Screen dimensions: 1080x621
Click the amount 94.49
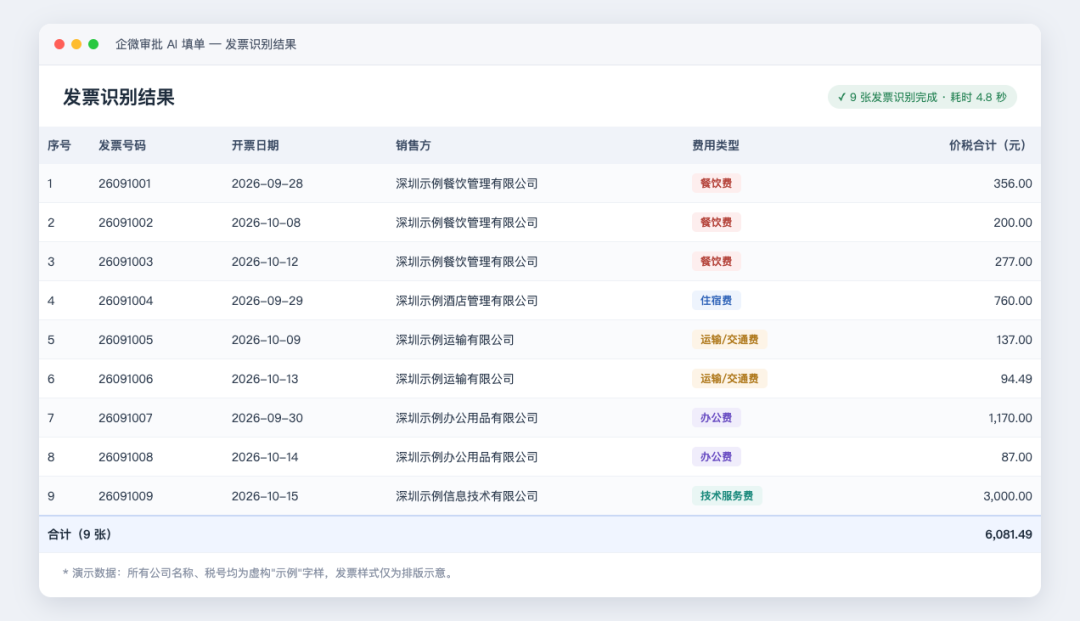[1017, 379]
